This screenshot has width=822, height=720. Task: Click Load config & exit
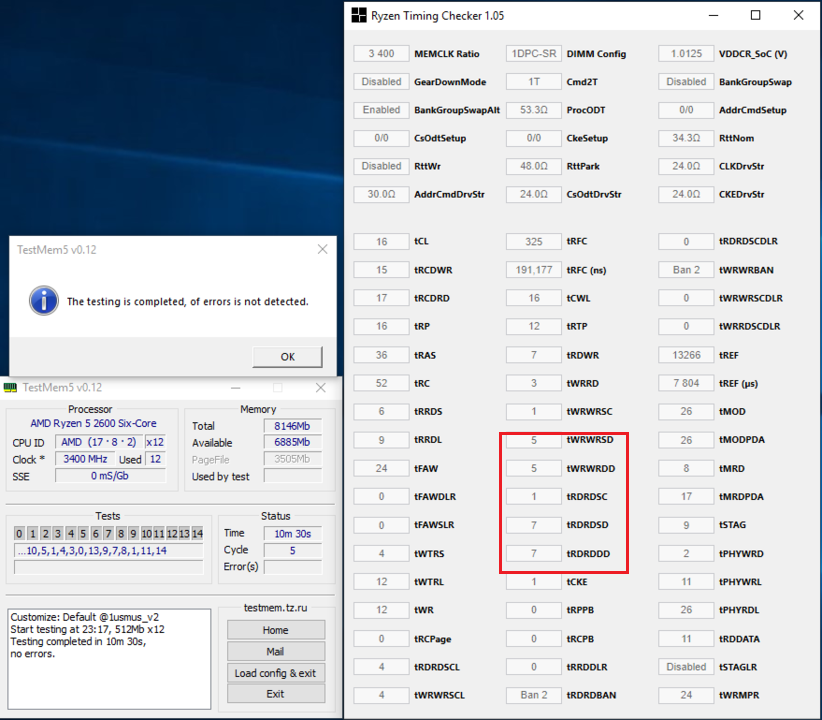point(276,673)
